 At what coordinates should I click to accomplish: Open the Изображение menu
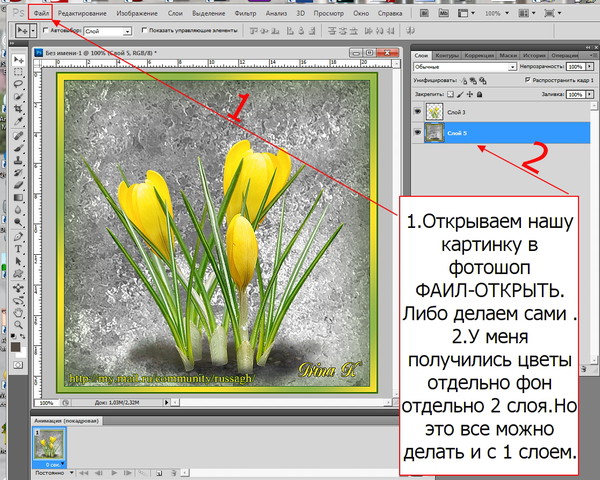tap(137, 13)
